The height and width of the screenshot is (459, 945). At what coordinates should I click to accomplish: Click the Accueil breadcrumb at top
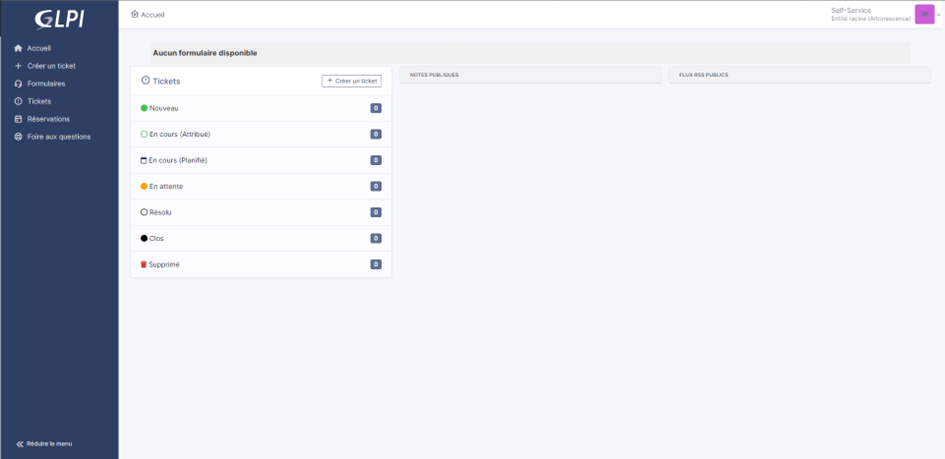152,15
